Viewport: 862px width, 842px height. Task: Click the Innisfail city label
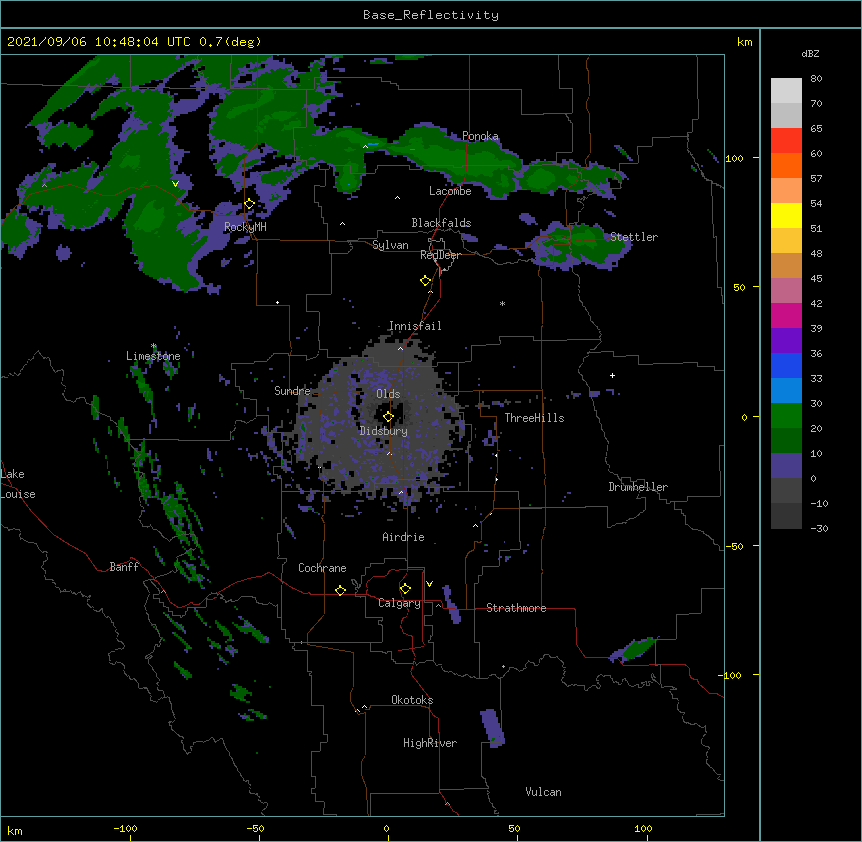click(x=415, y=326)
